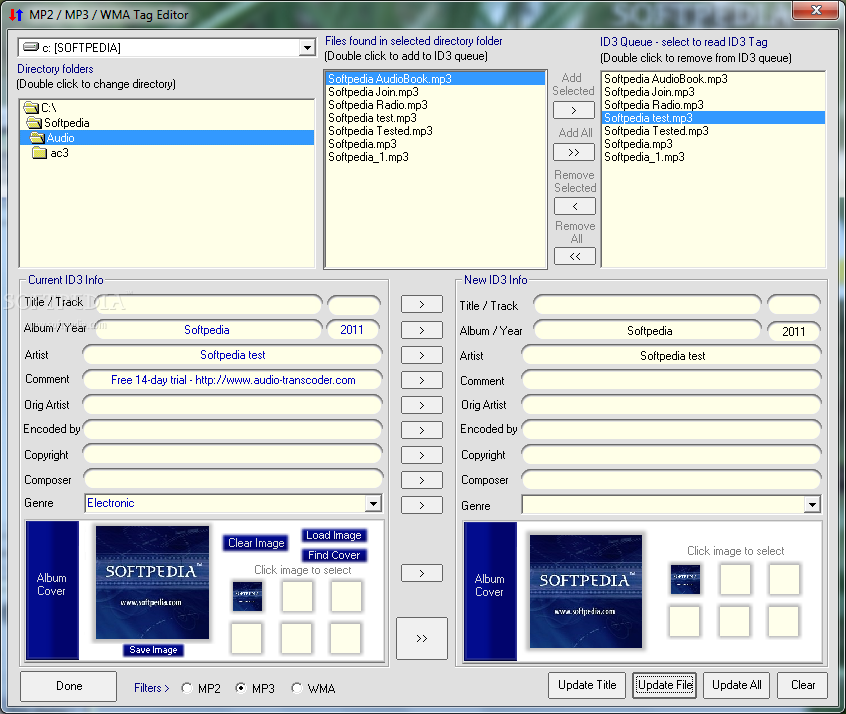Click new album cover large Softpedia image

(x=586, y=591)
